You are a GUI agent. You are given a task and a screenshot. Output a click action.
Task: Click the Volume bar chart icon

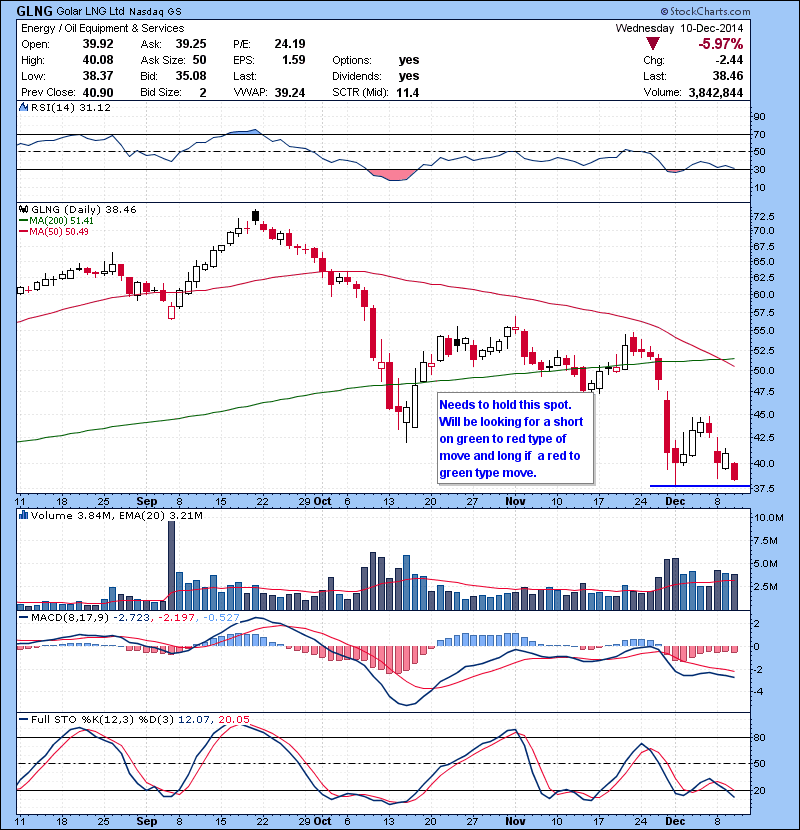tap(23, 515)
